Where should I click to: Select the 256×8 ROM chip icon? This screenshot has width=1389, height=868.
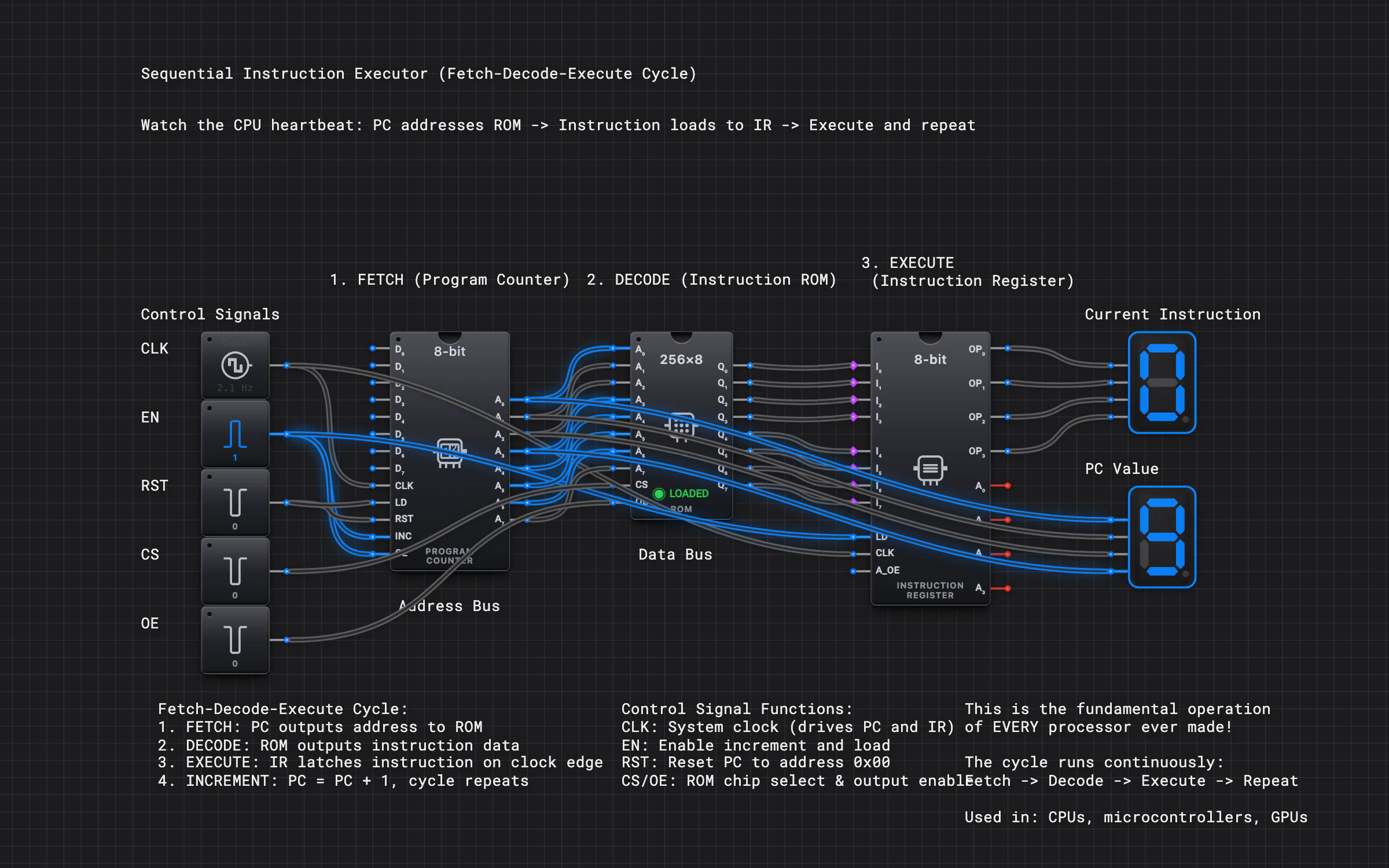(681, 427)
